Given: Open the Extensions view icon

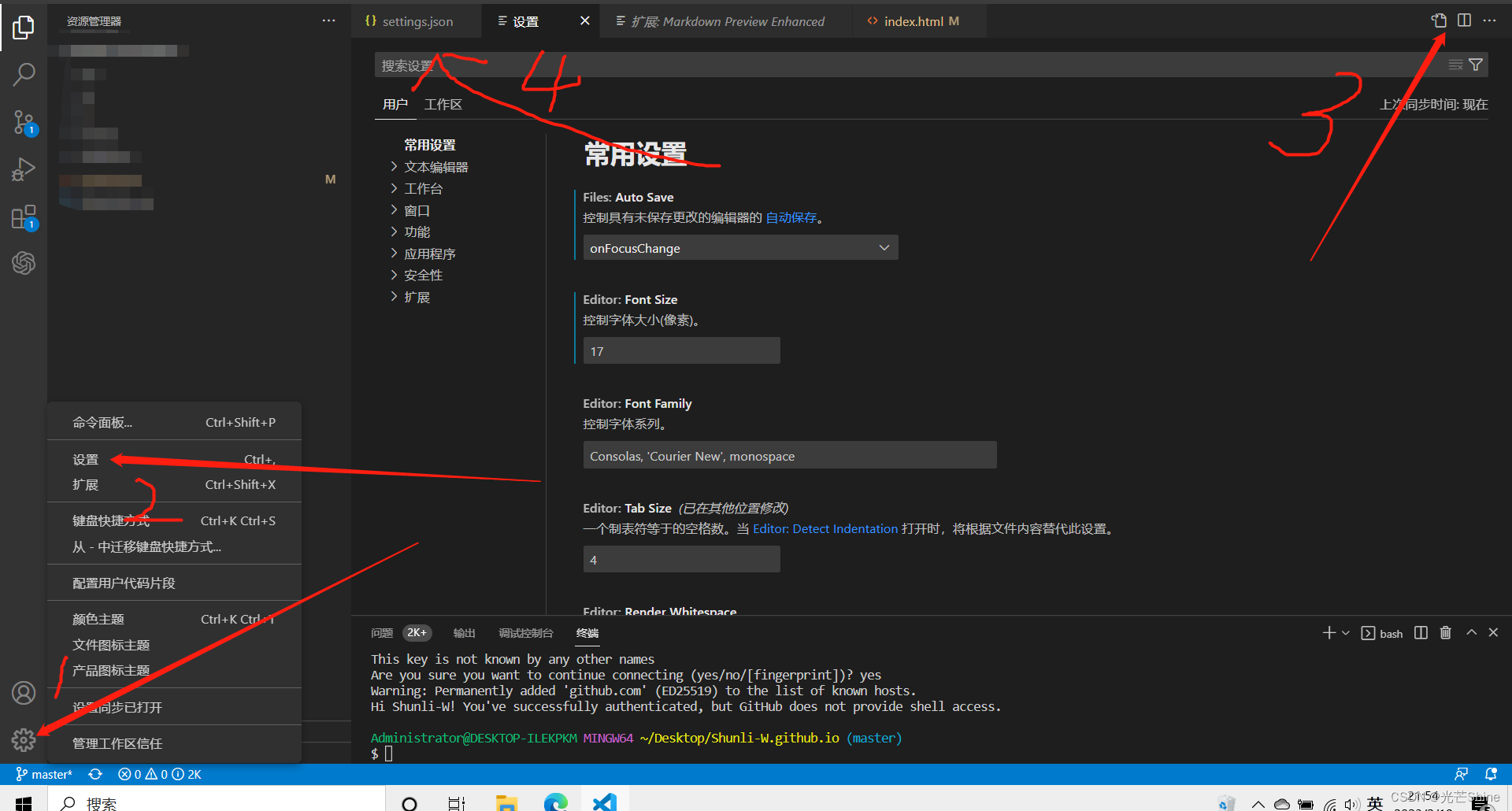Looking at the screenshot, I should [24, 217].
